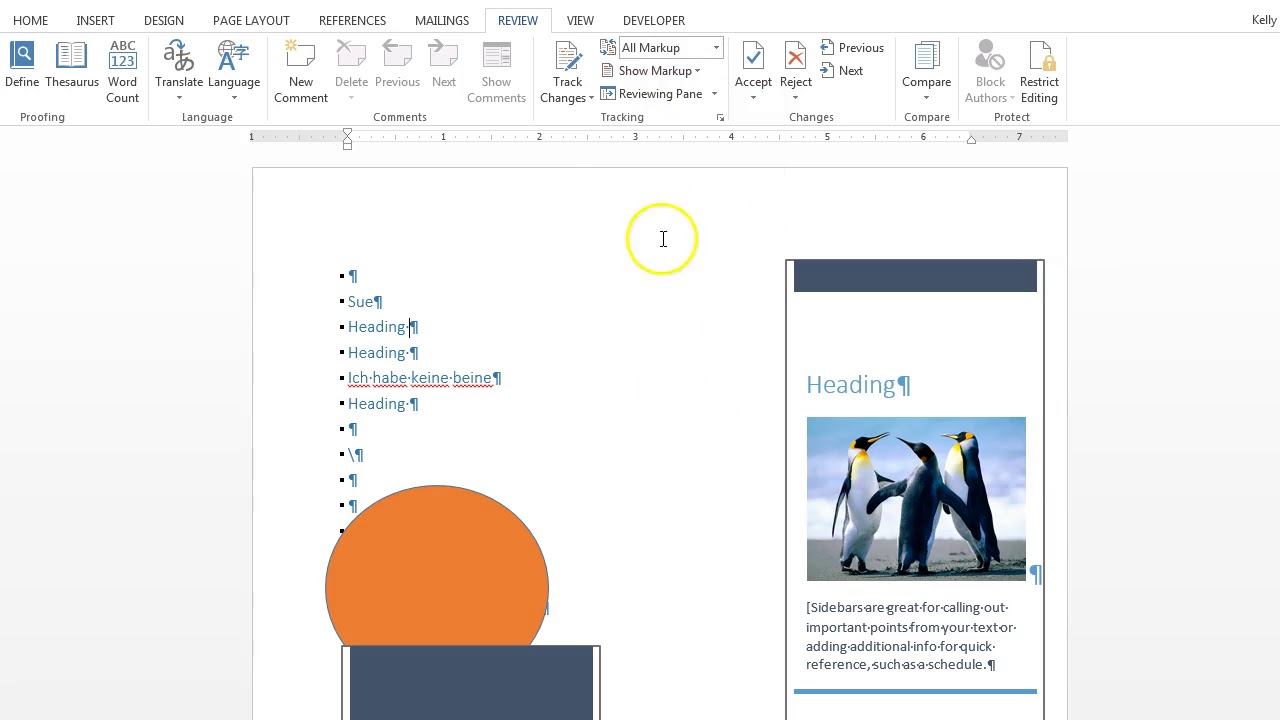This screenshot has width=1280, height=720.
Task: Click the right indent marker on ruler
Action: [x=971, y=140]
